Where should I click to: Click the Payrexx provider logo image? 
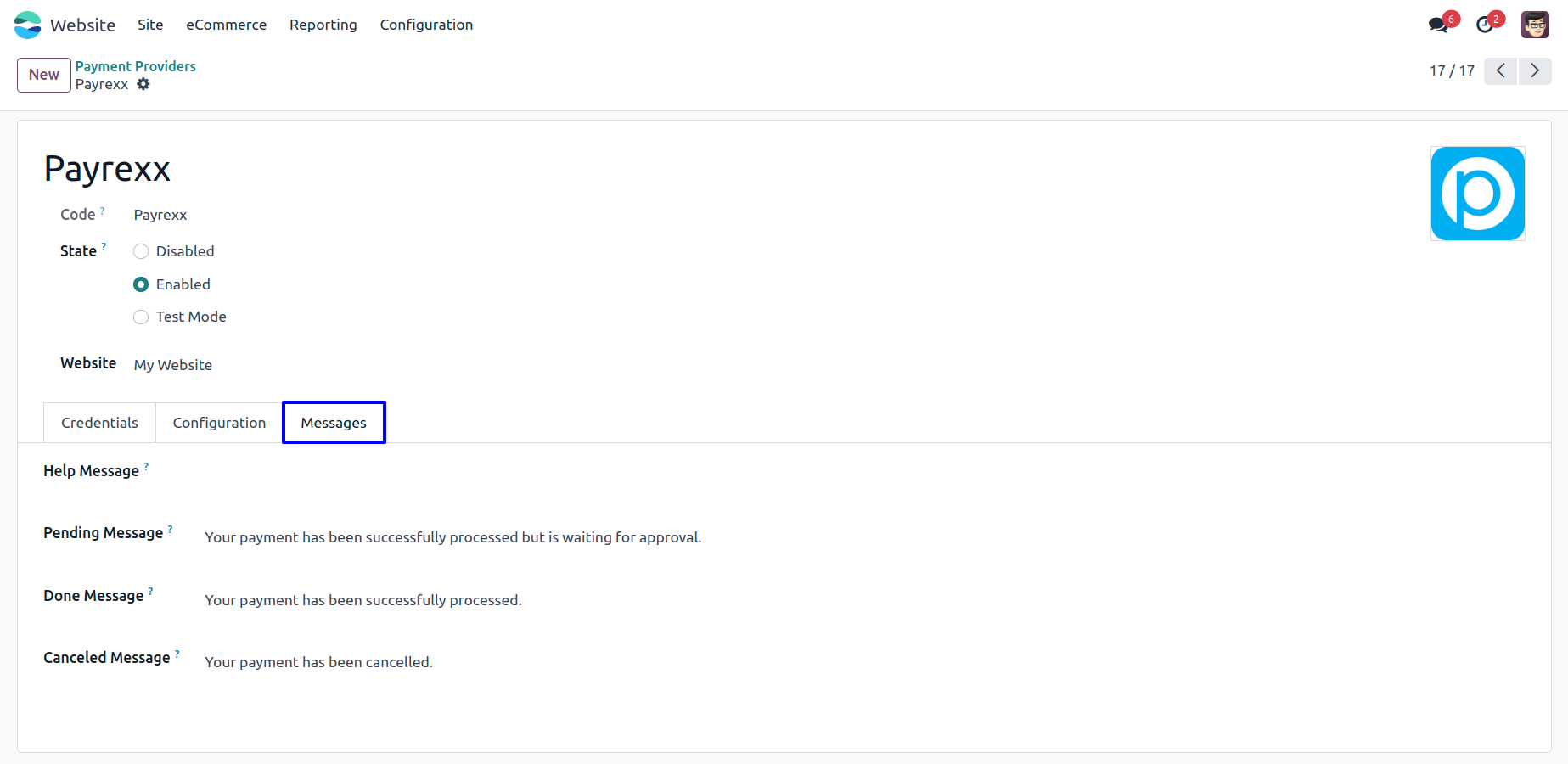click(1477, 194)
